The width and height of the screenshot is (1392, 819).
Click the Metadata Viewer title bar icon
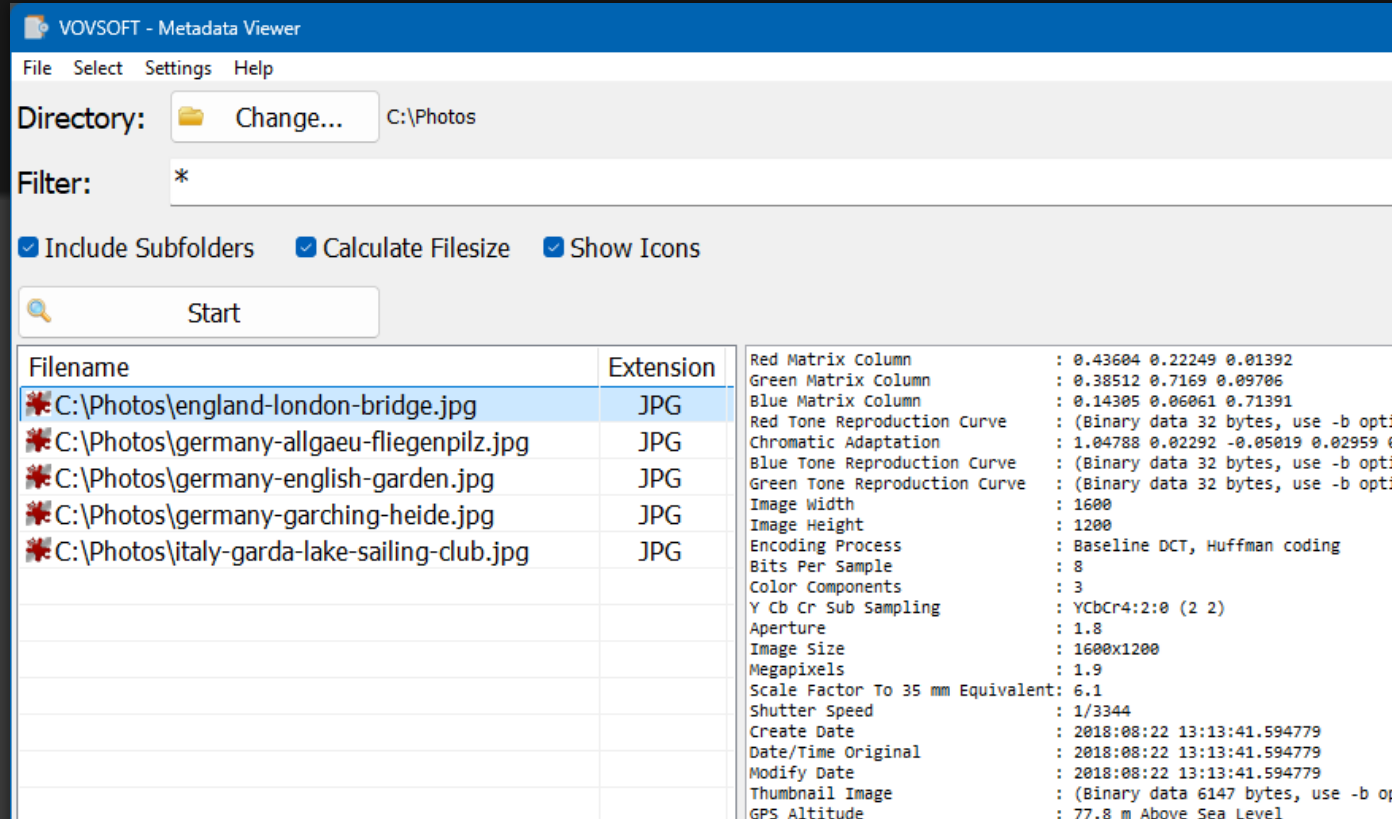coord(34,27)
